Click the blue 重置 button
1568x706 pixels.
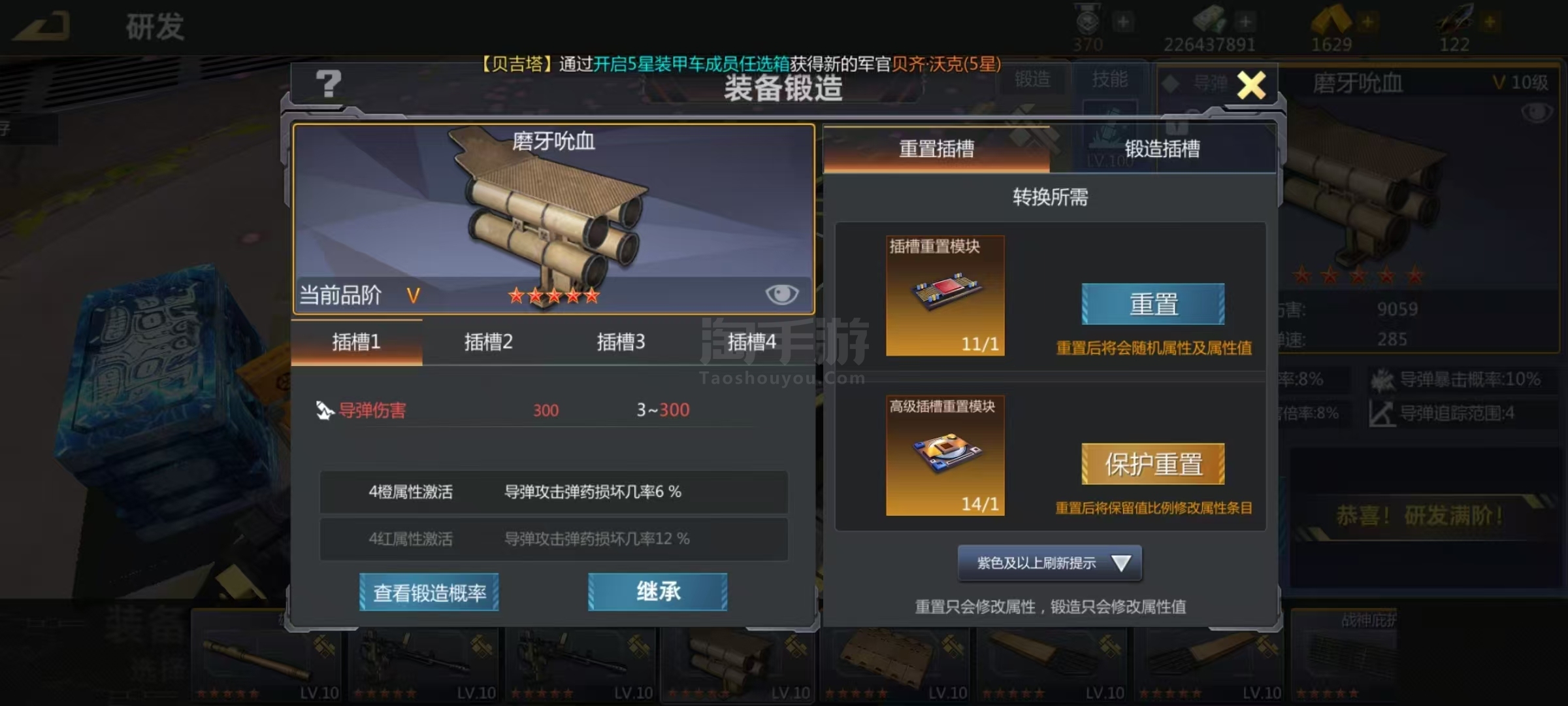[1153, 304]
